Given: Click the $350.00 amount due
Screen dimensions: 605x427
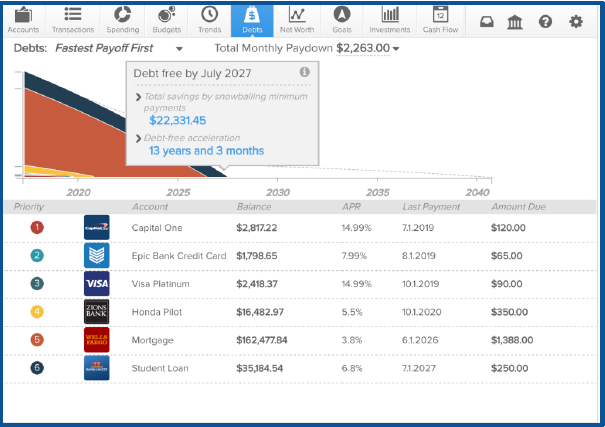Looking at the screenshot, I should (x=509, y=312).
